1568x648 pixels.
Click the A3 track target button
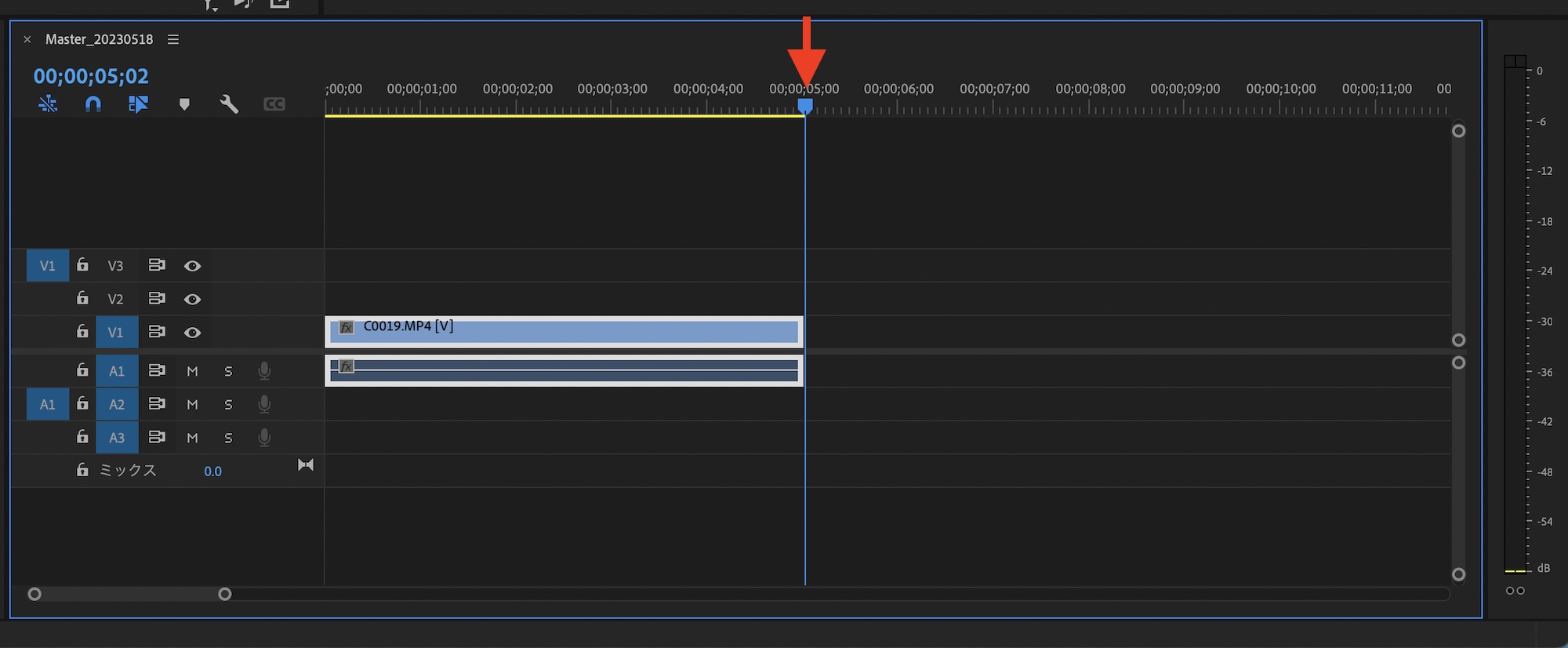coord(117,438)
